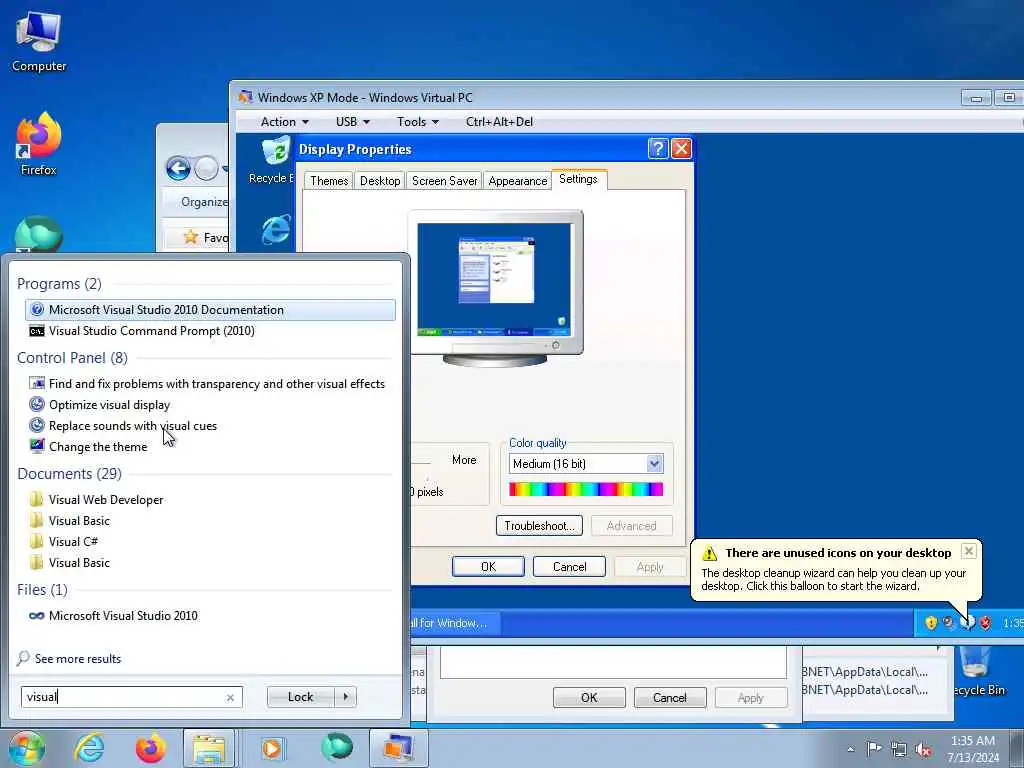
Task: Click Organize in the Explorer window
Action: 204,202
